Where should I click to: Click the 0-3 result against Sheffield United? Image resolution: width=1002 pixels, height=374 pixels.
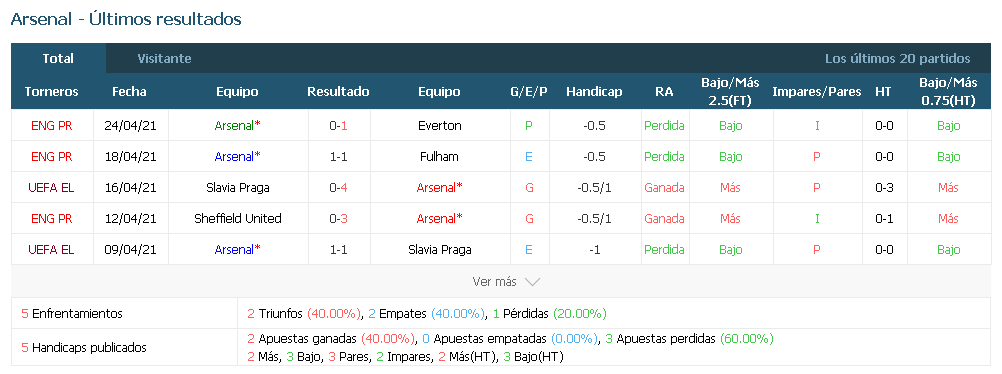click(x=339, y=219)
